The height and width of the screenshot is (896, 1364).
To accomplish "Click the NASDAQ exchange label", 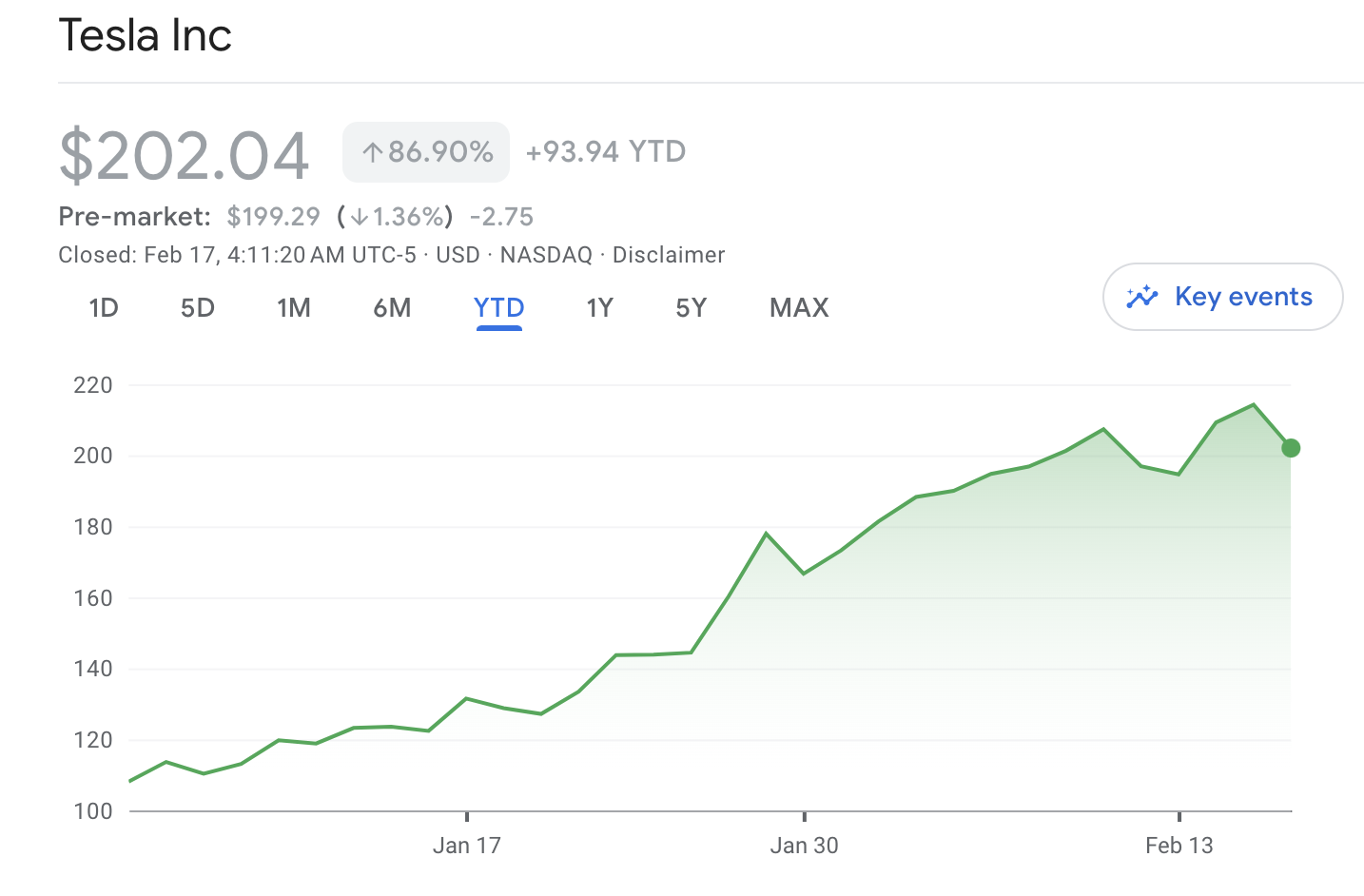I will coord(546,255).
